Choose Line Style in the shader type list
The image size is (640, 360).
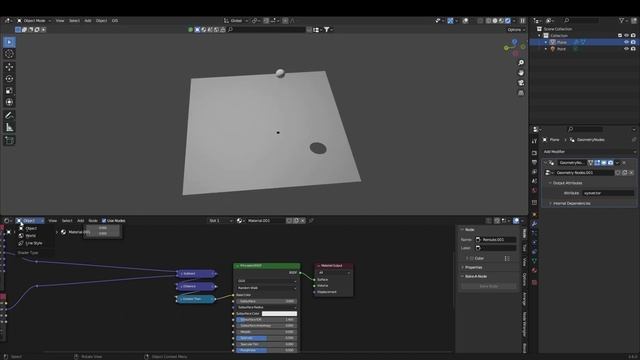click(x=34, y=243)
